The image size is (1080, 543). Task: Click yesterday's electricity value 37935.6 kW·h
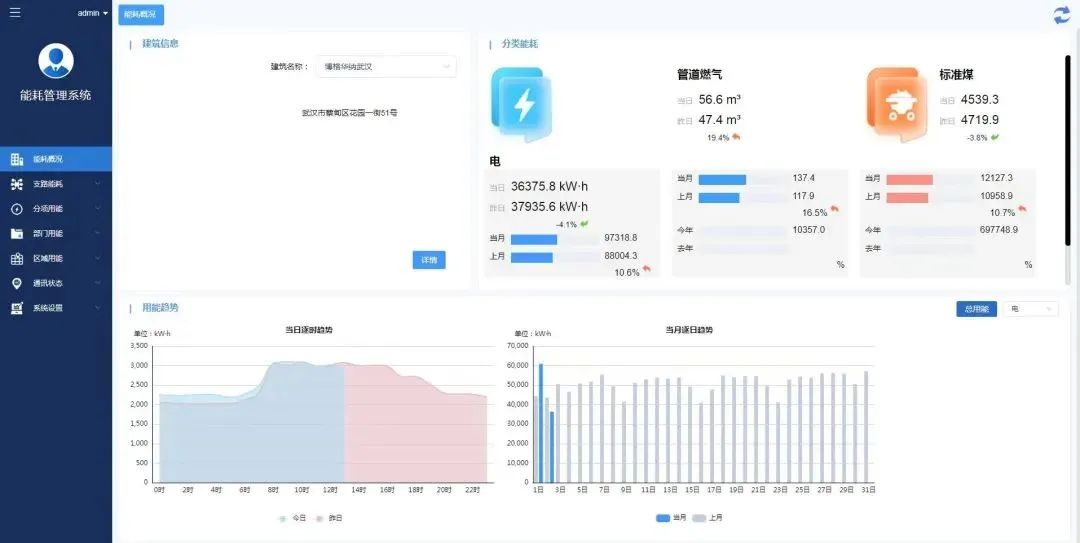click(550, 207)
